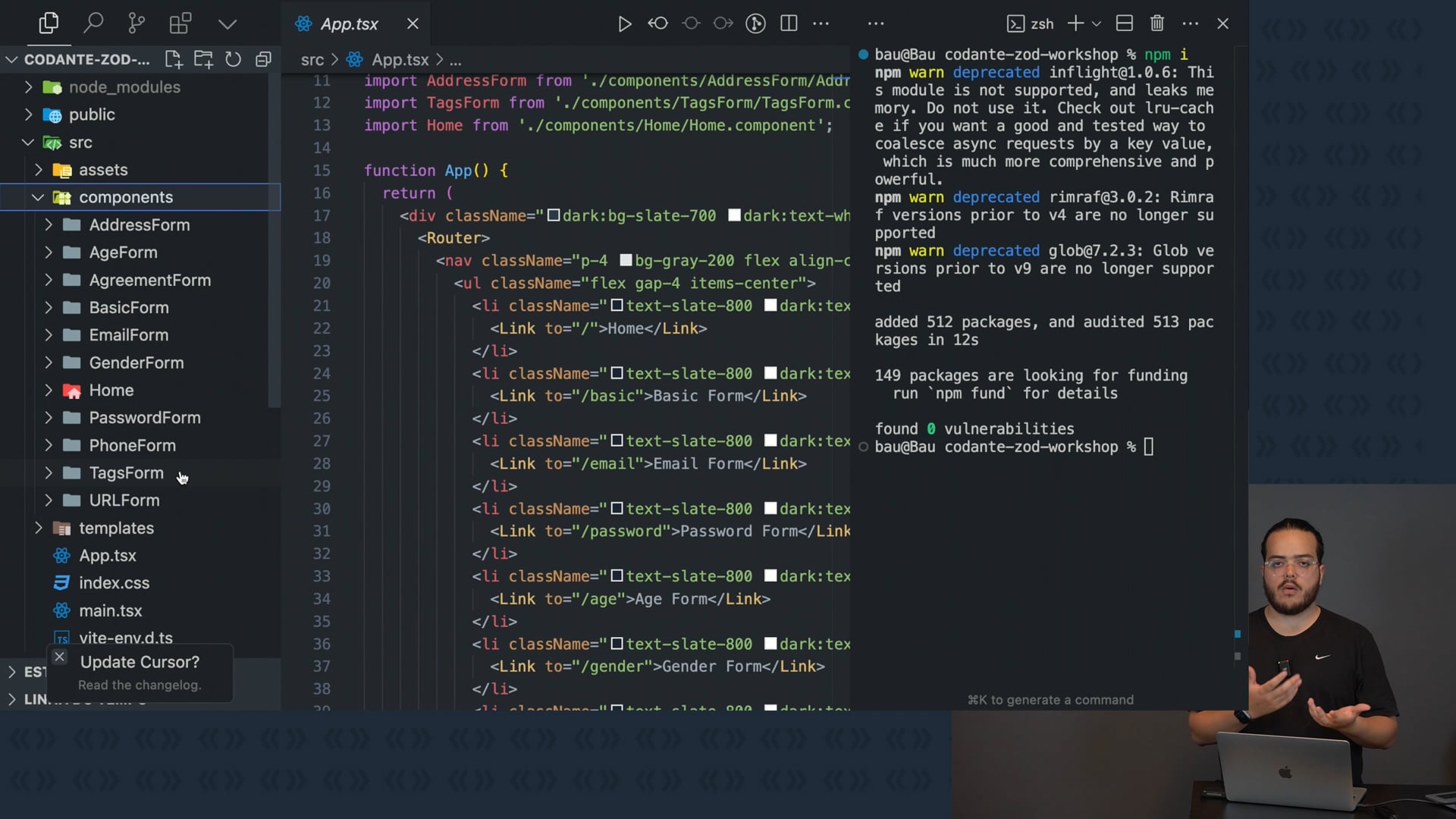The image size is (1456, 819).
Task: Open the Search view icon
Action: coord(93,24)
